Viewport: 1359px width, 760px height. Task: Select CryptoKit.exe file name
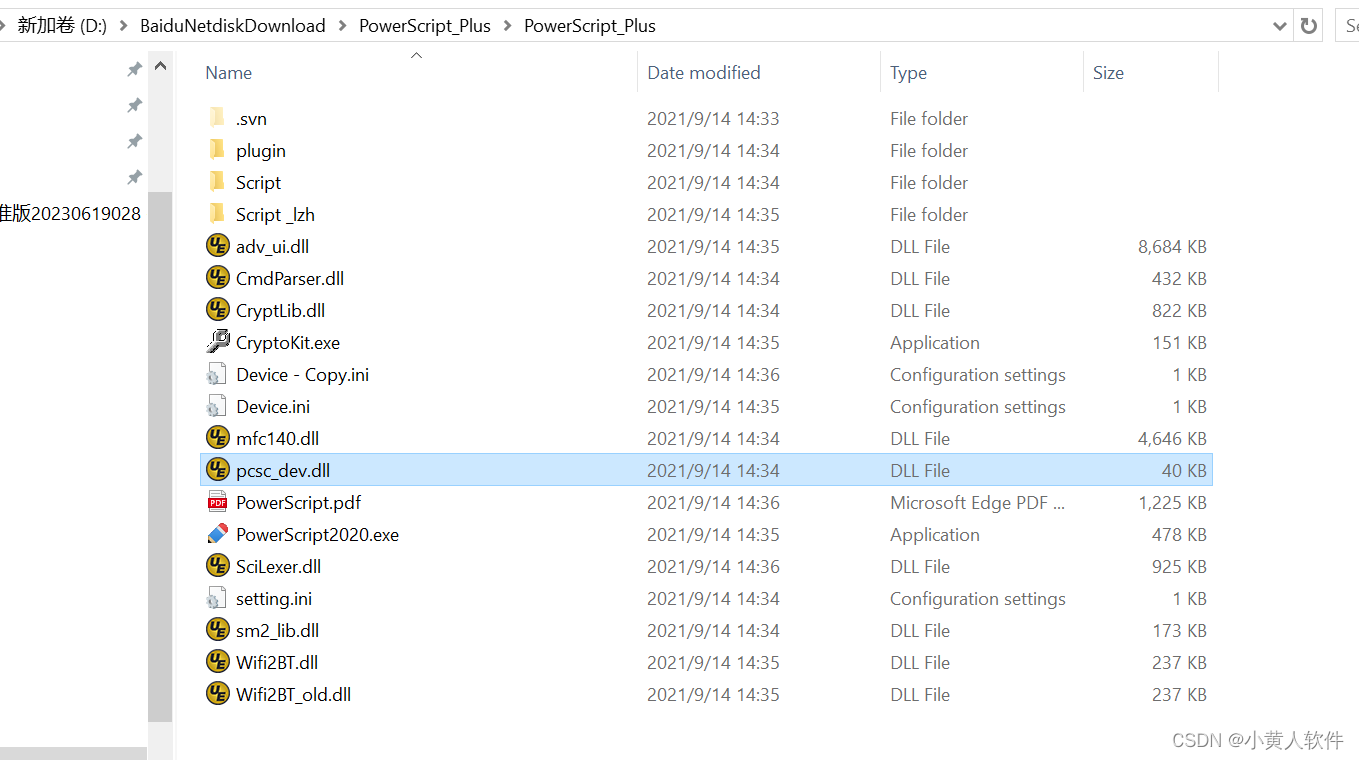[288, 343]
